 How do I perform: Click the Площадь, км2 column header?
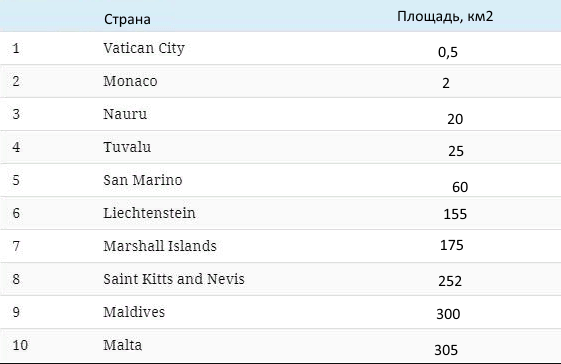click(445, 16)
